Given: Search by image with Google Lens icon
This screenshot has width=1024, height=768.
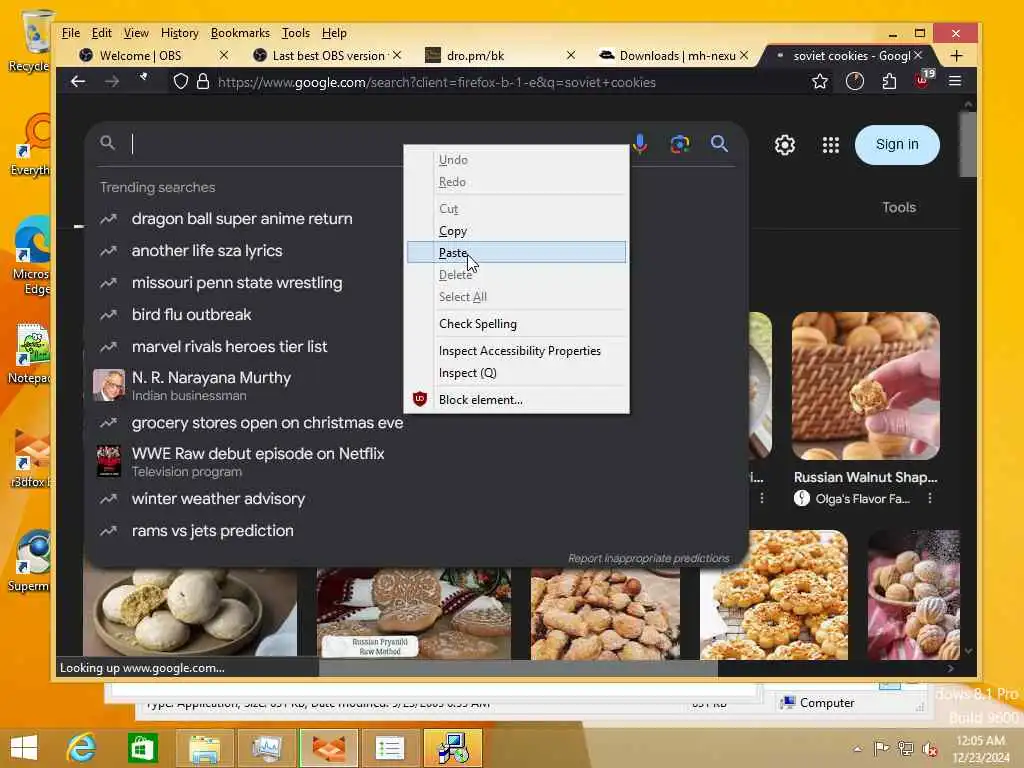Looking at the screenshot, I should 680,144.
